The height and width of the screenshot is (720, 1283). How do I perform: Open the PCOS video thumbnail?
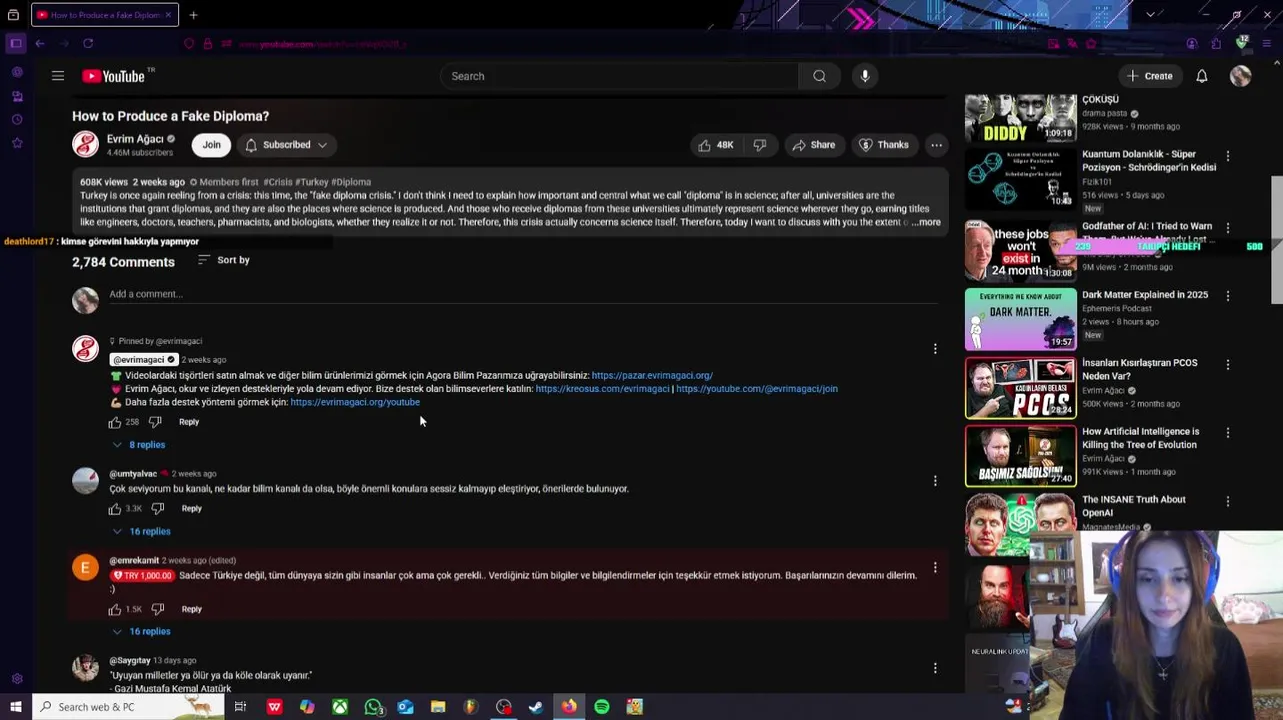tap(1020, 387)
